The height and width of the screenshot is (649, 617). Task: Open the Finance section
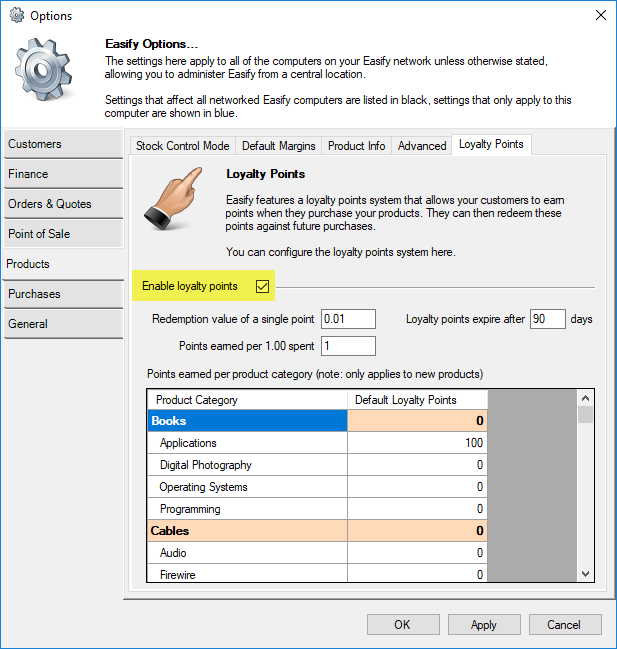point(63,174)
